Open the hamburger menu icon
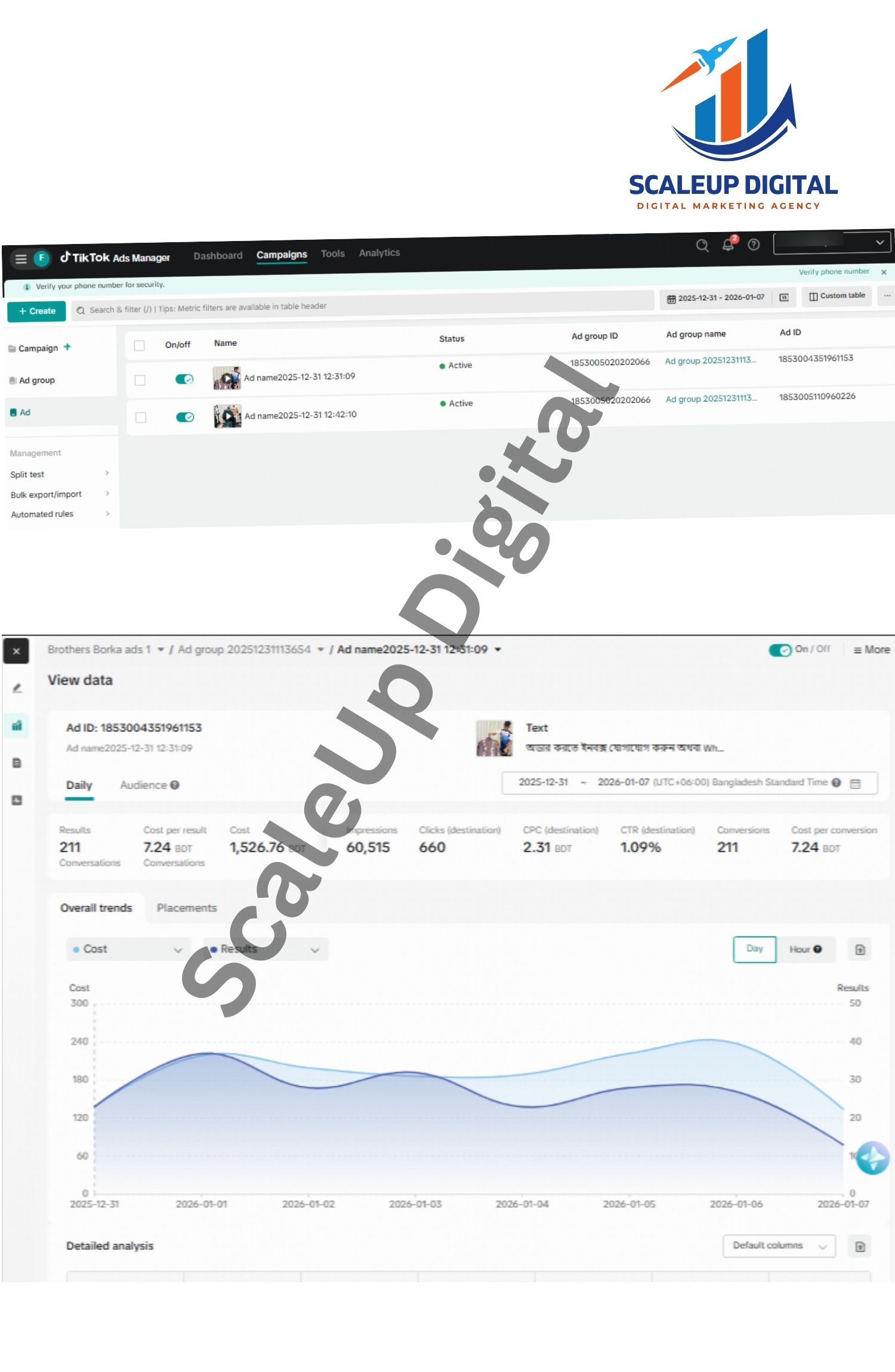Screen dimensions: 895x1372 point(21,259)
